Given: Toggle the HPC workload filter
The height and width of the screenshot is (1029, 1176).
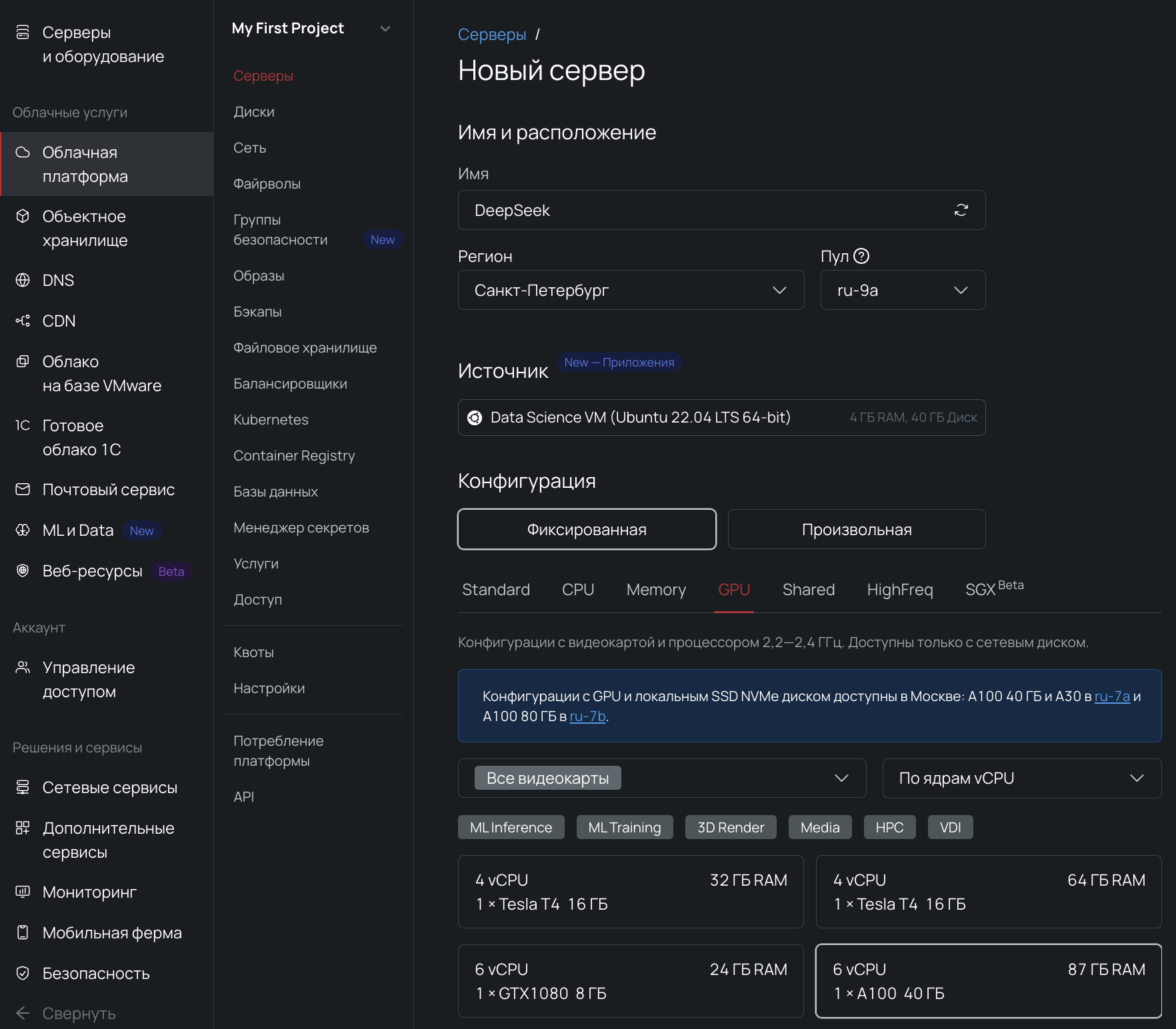Looking at the screenshot, I should point(889,826).
